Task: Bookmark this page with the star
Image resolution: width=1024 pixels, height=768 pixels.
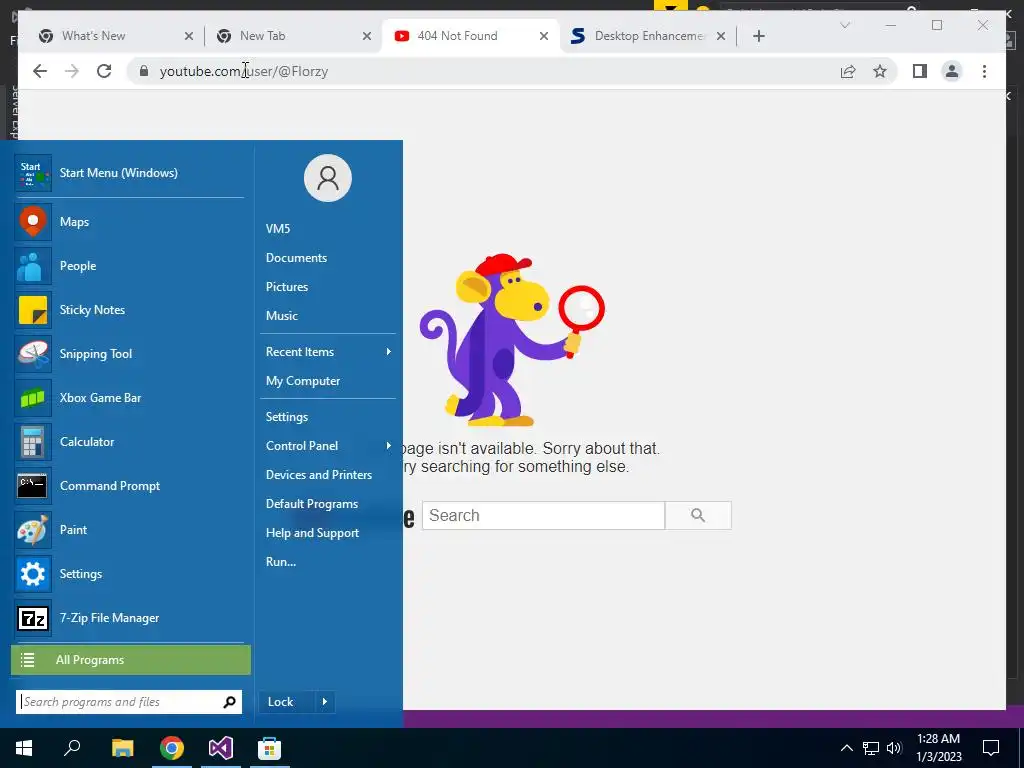Action: [880, 71]
